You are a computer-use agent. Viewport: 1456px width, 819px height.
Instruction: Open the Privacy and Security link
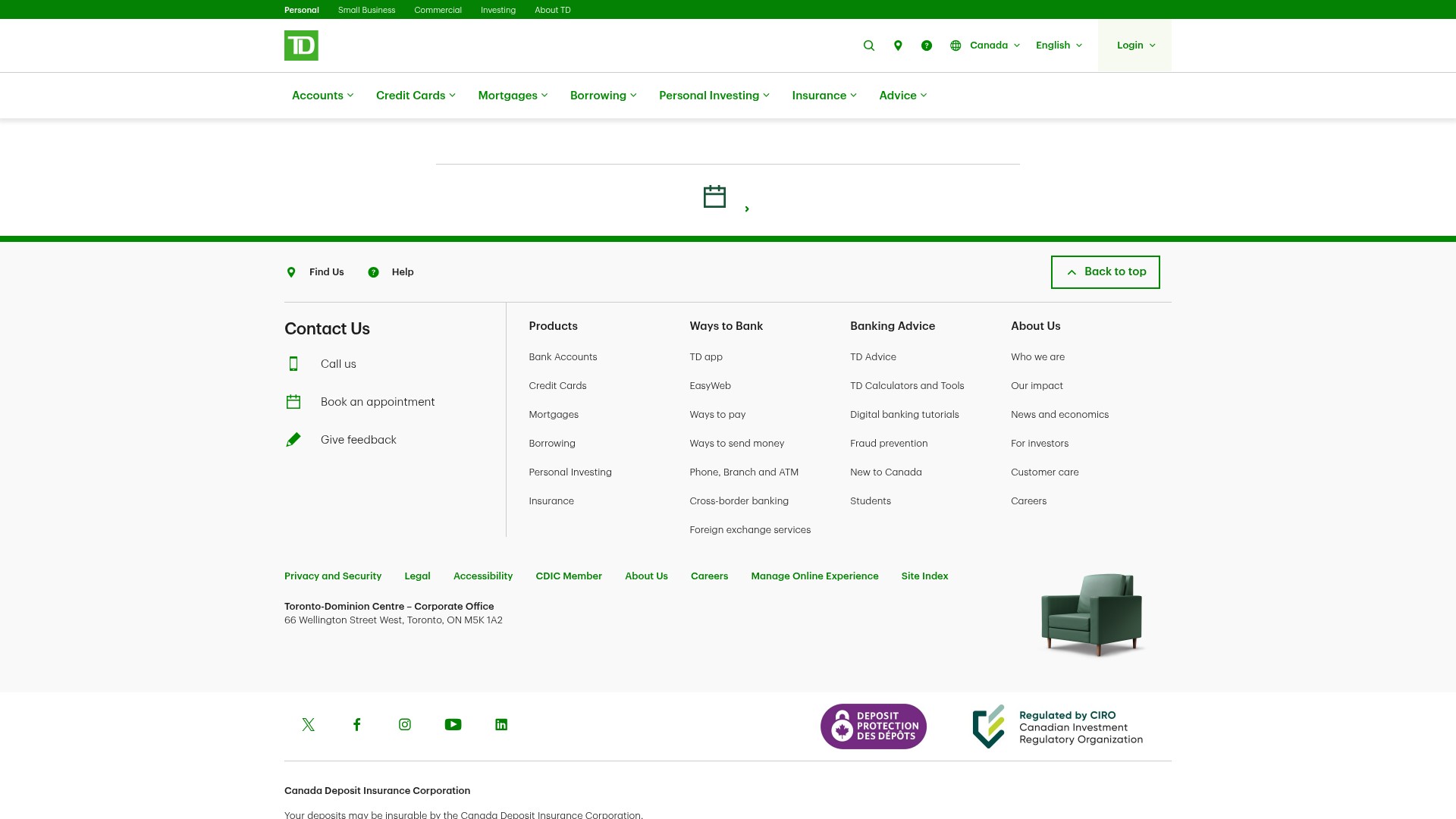333,576
